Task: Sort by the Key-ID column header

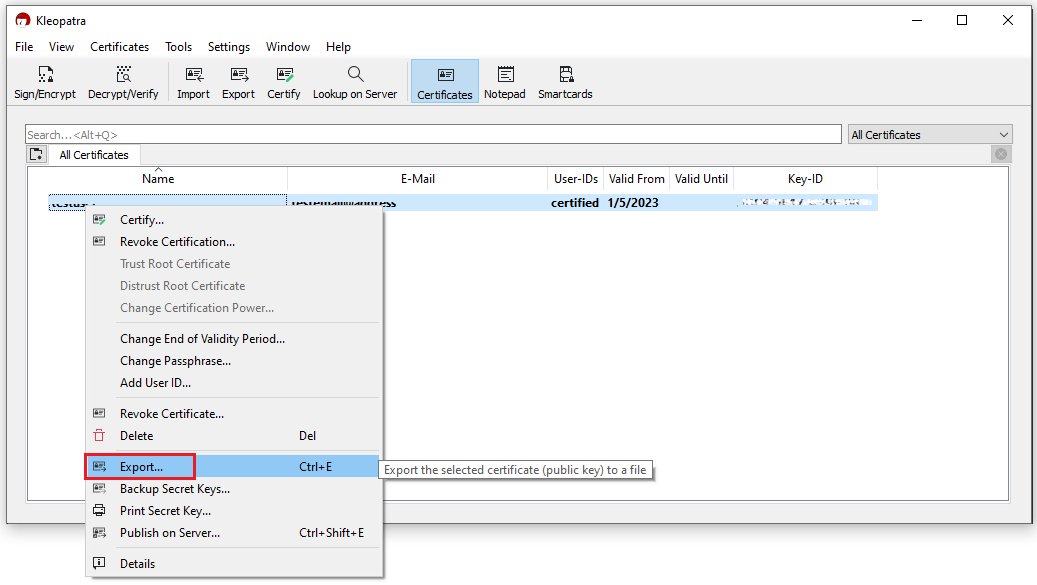Action: click(806, 179)
